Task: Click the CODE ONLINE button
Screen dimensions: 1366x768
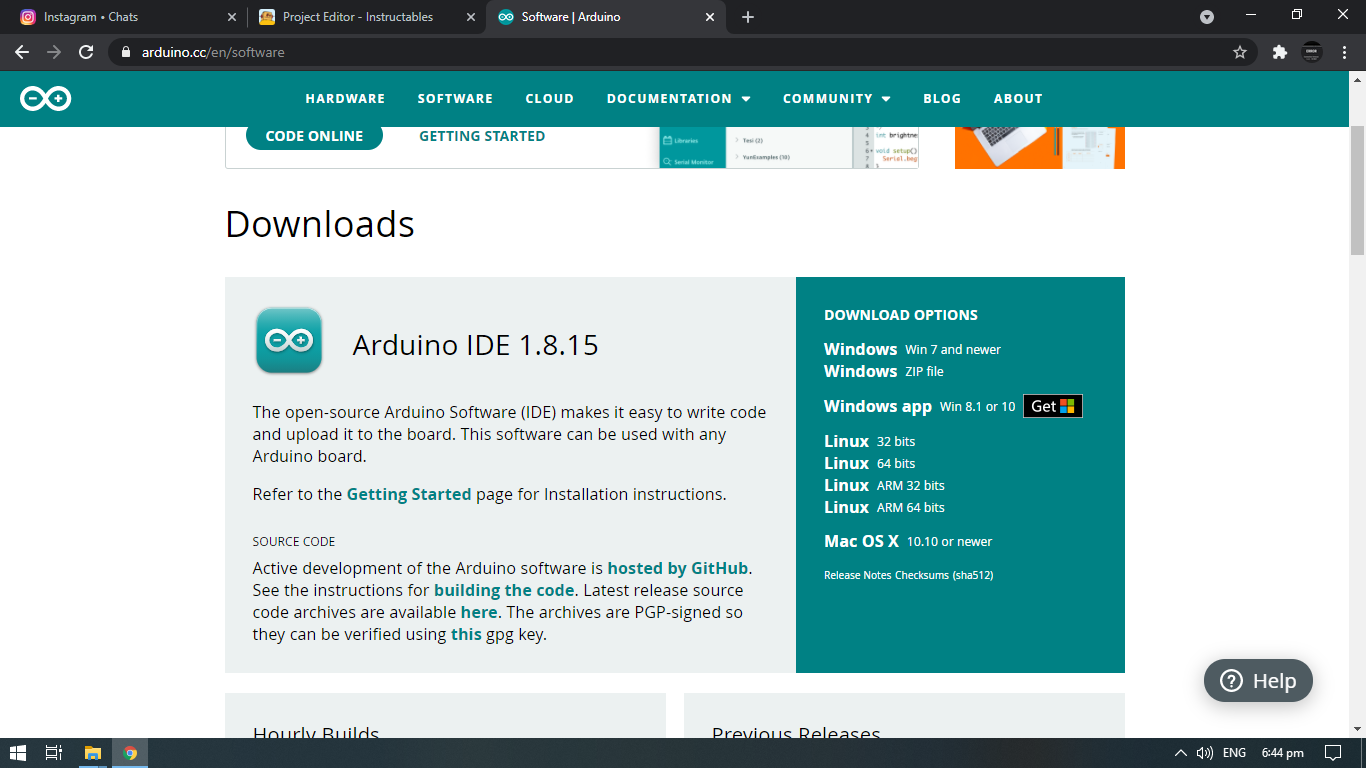Action: pyautogui.click(x=314, y=136)
